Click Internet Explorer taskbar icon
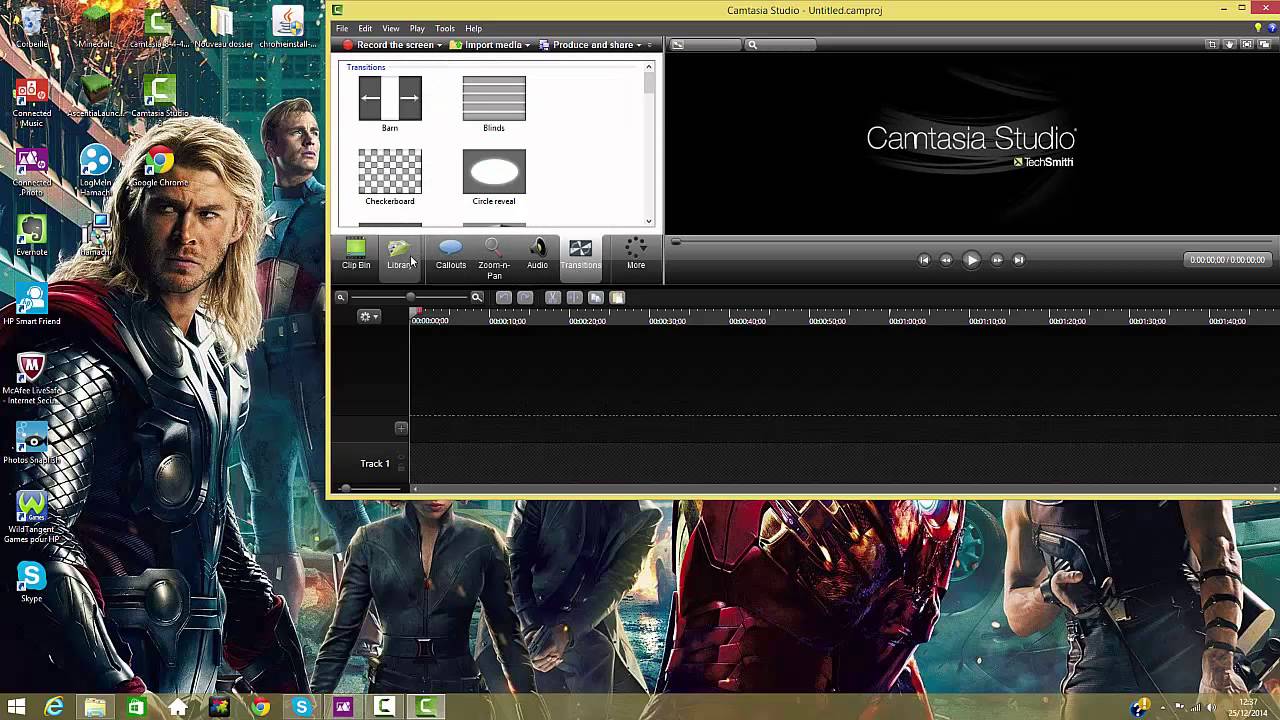The width and height of the screenshot is (1280, 720). pyautogui.click(x=54, y=707)
